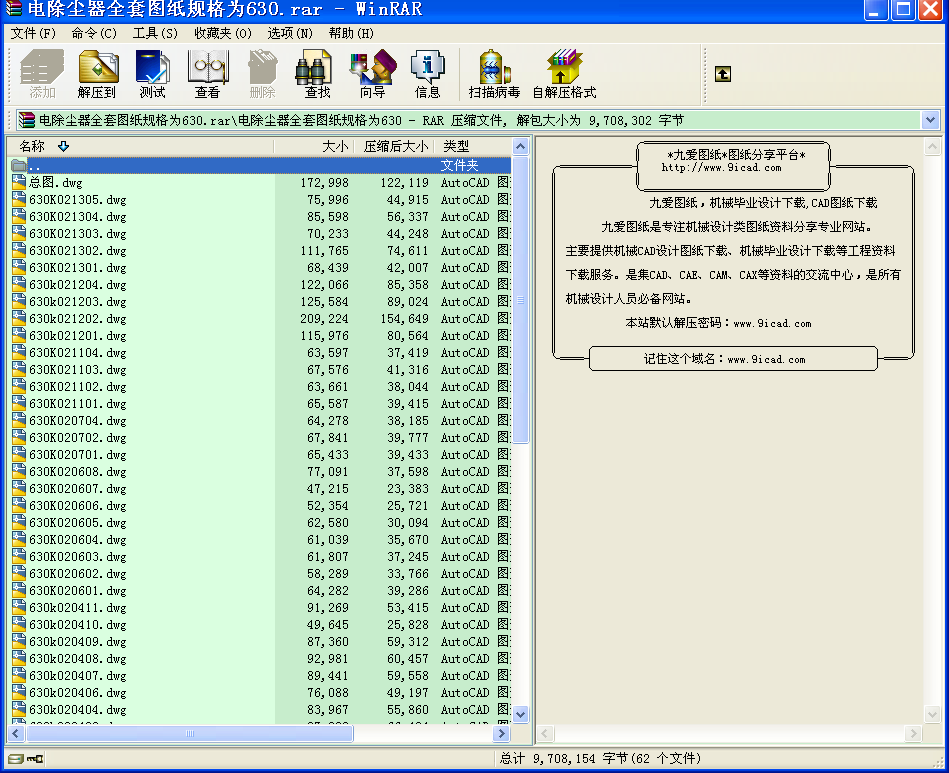Expand the archive path dropdown arrow

click(x=930, y=120)
